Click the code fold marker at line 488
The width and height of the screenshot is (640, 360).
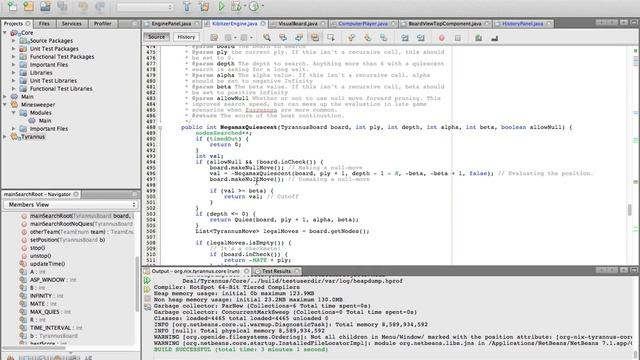click(x=160, y=127)
